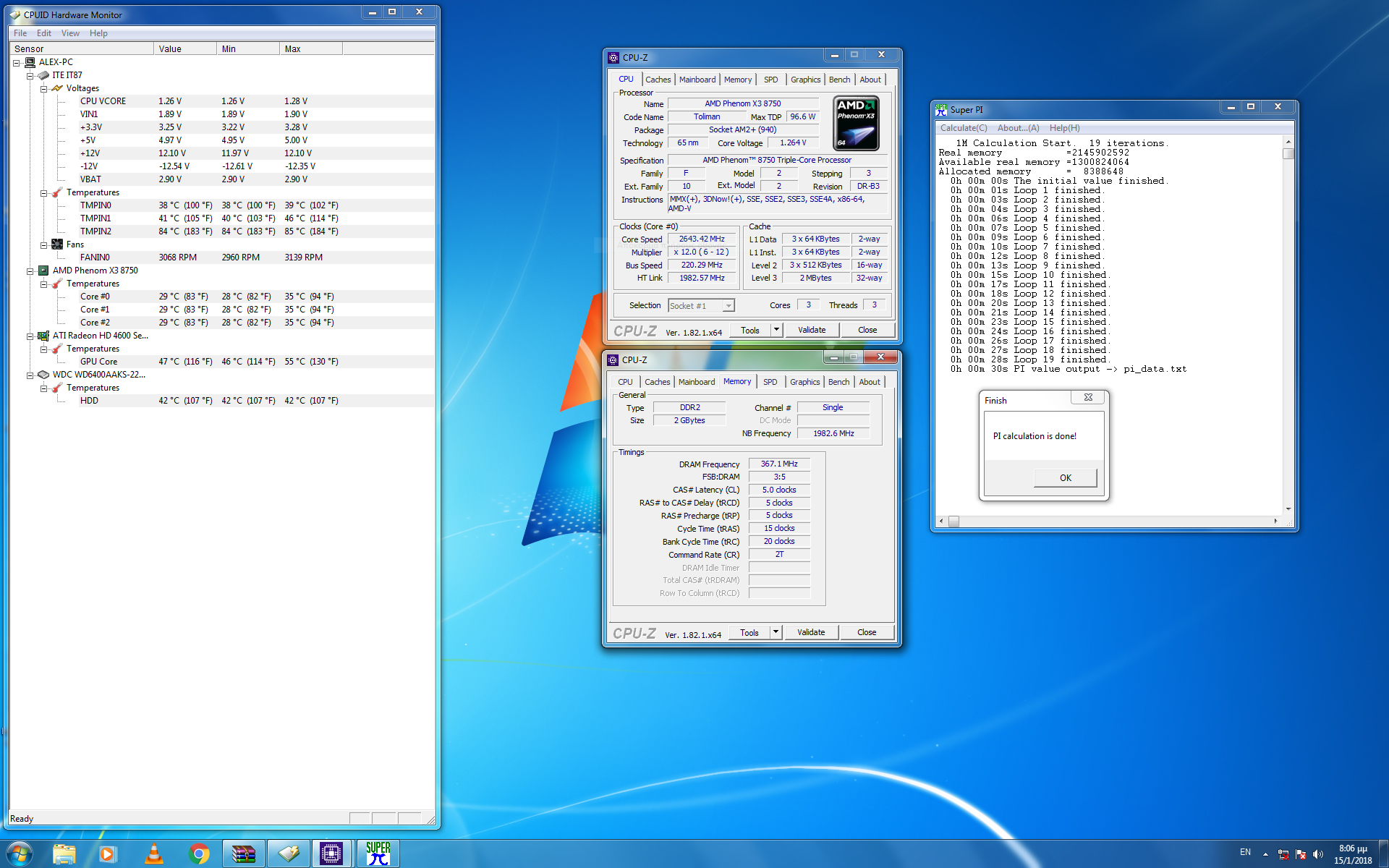This screenshot has width=1389, height=868.
Task: Select the TMPIN2 temperature row
Action: click(257, 231)
